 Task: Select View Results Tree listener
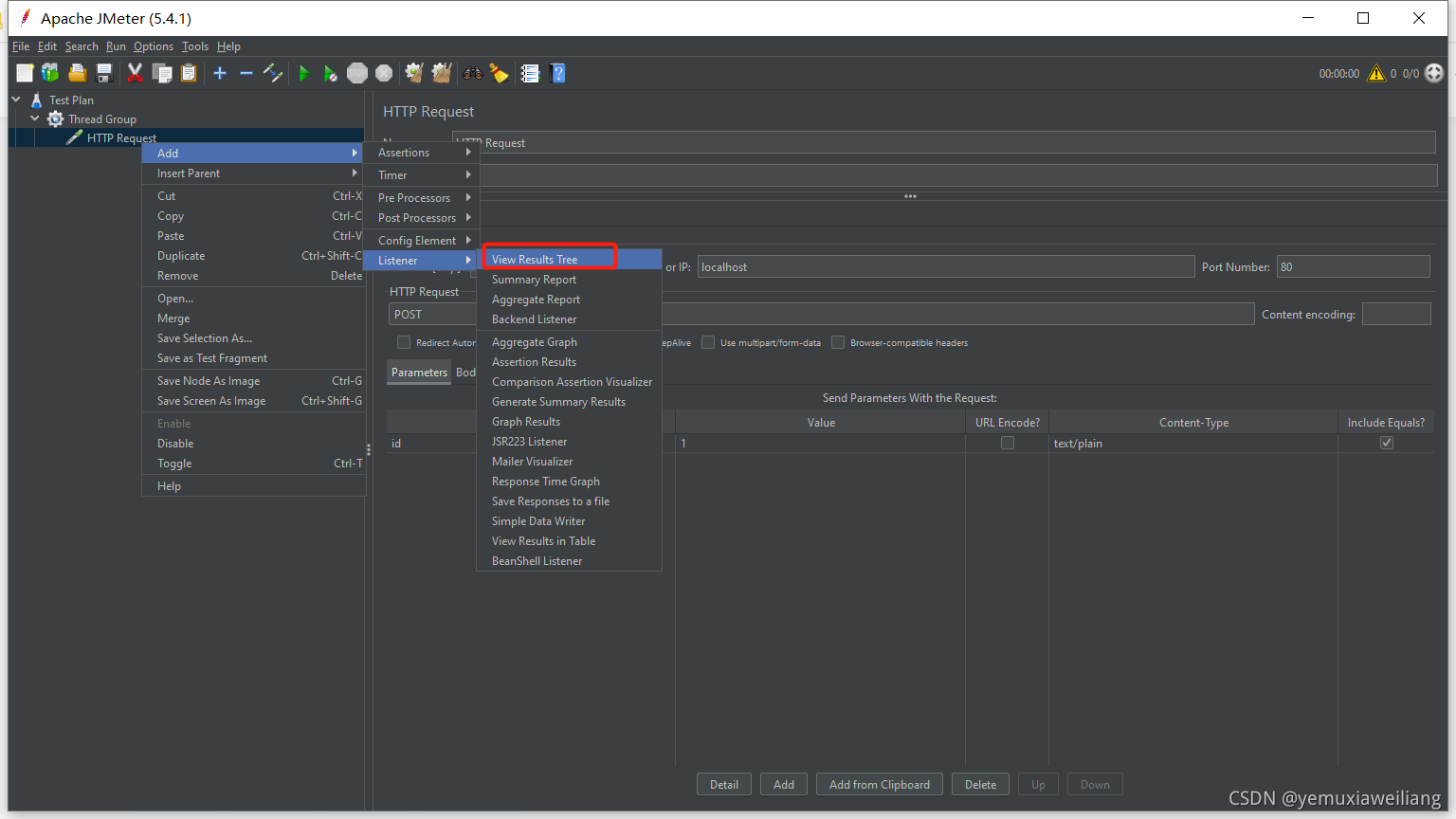point(569,260)
